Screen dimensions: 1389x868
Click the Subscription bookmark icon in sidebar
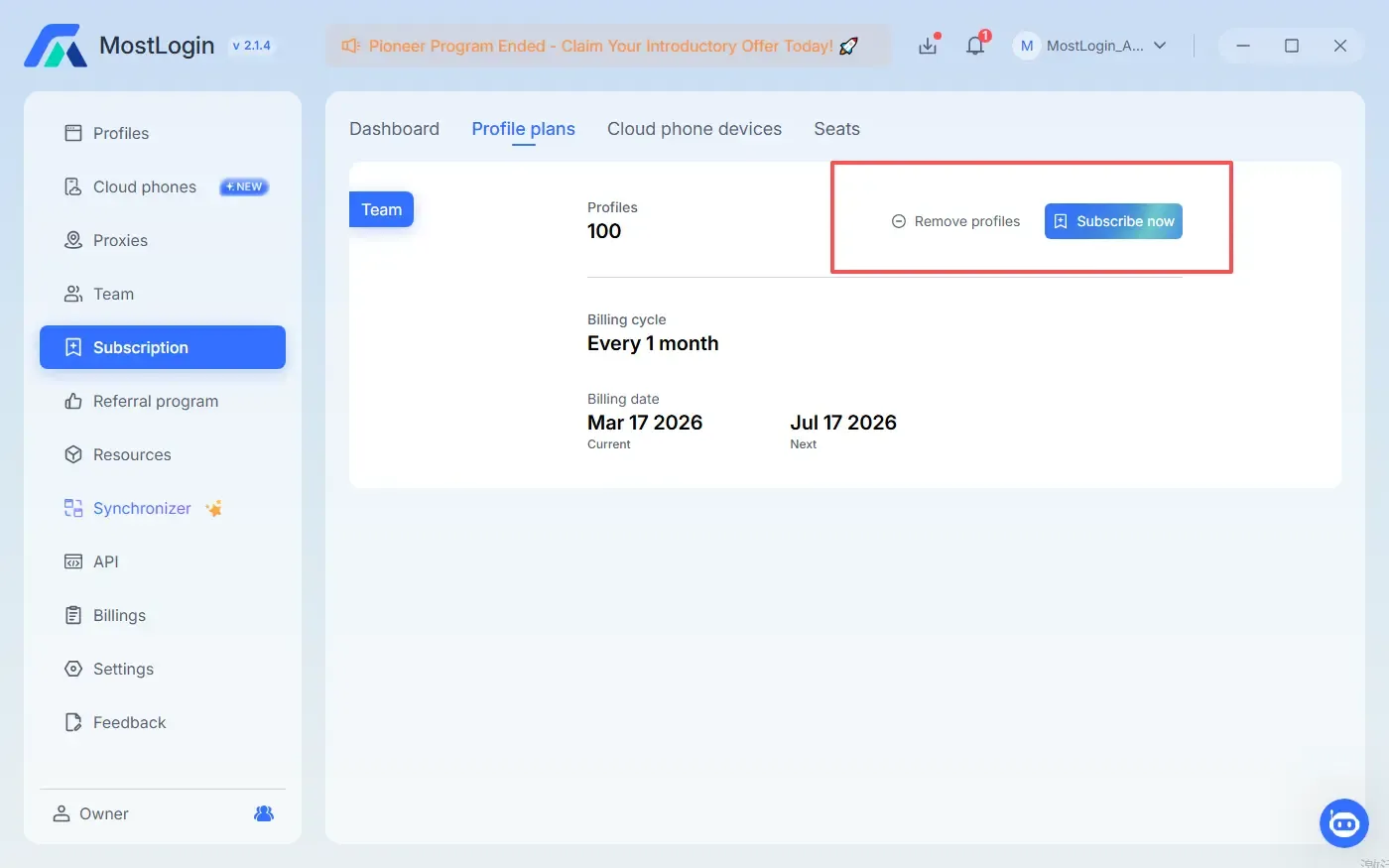73,347
